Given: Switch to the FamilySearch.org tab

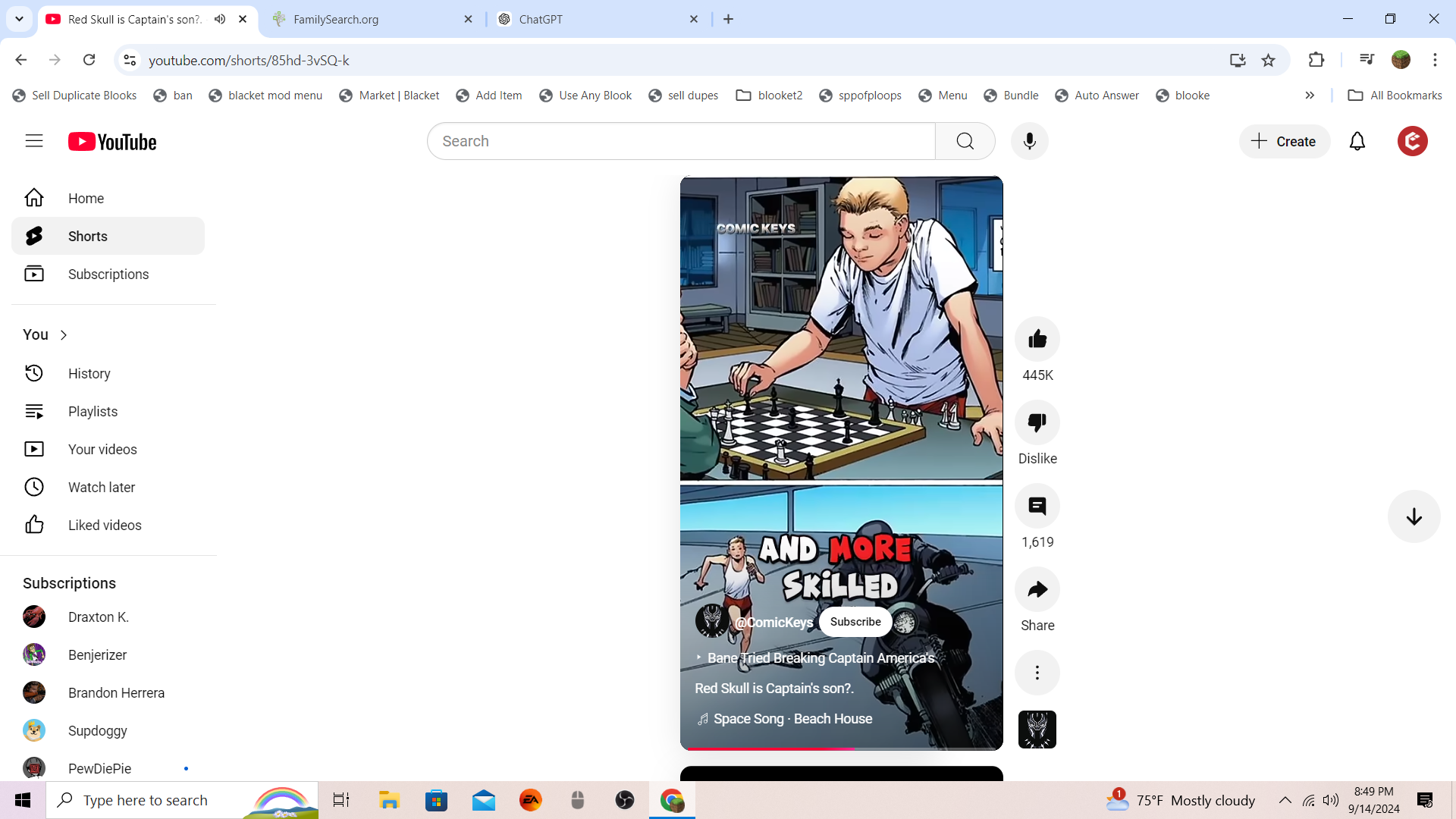Looking at the screenshot, I should [x=372, y=19].
